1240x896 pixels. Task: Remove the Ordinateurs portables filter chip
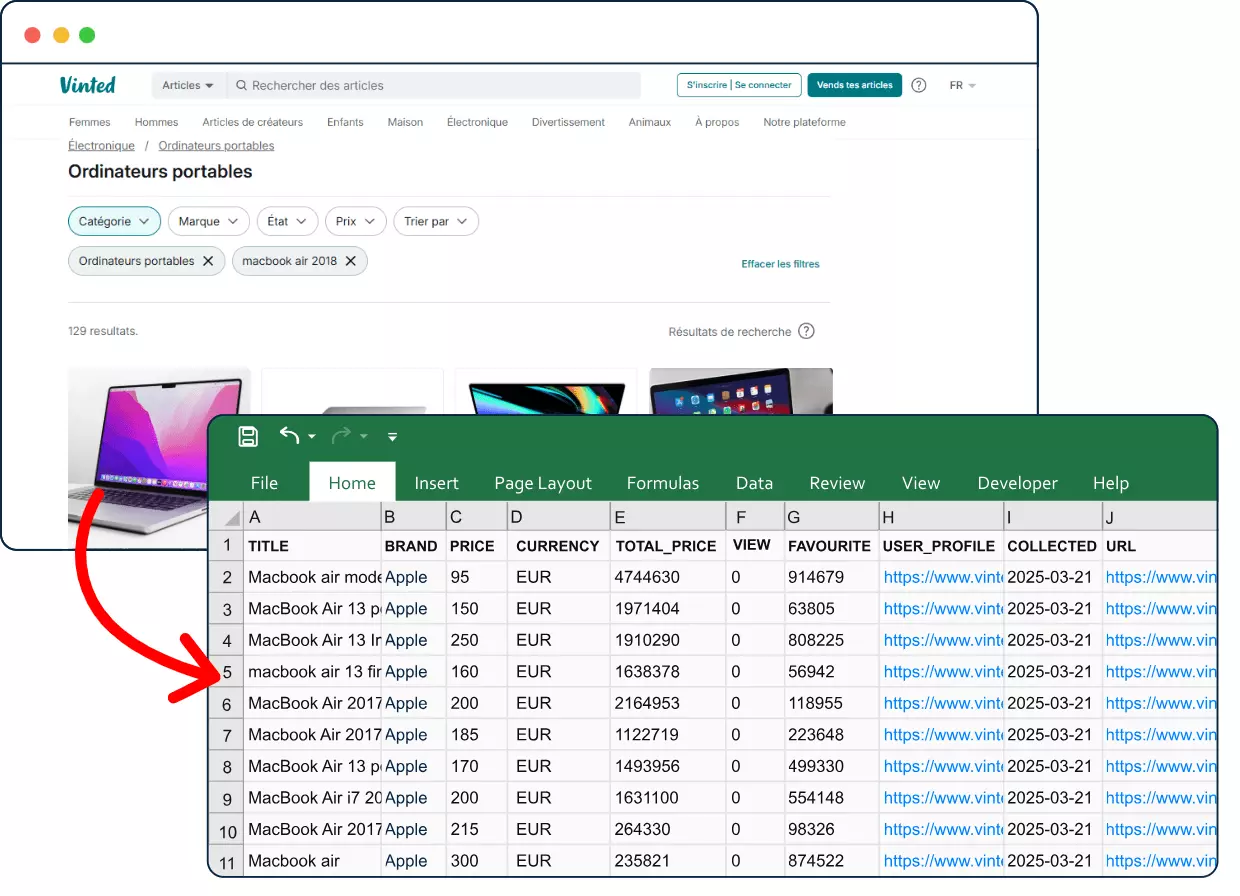[207, 260]
